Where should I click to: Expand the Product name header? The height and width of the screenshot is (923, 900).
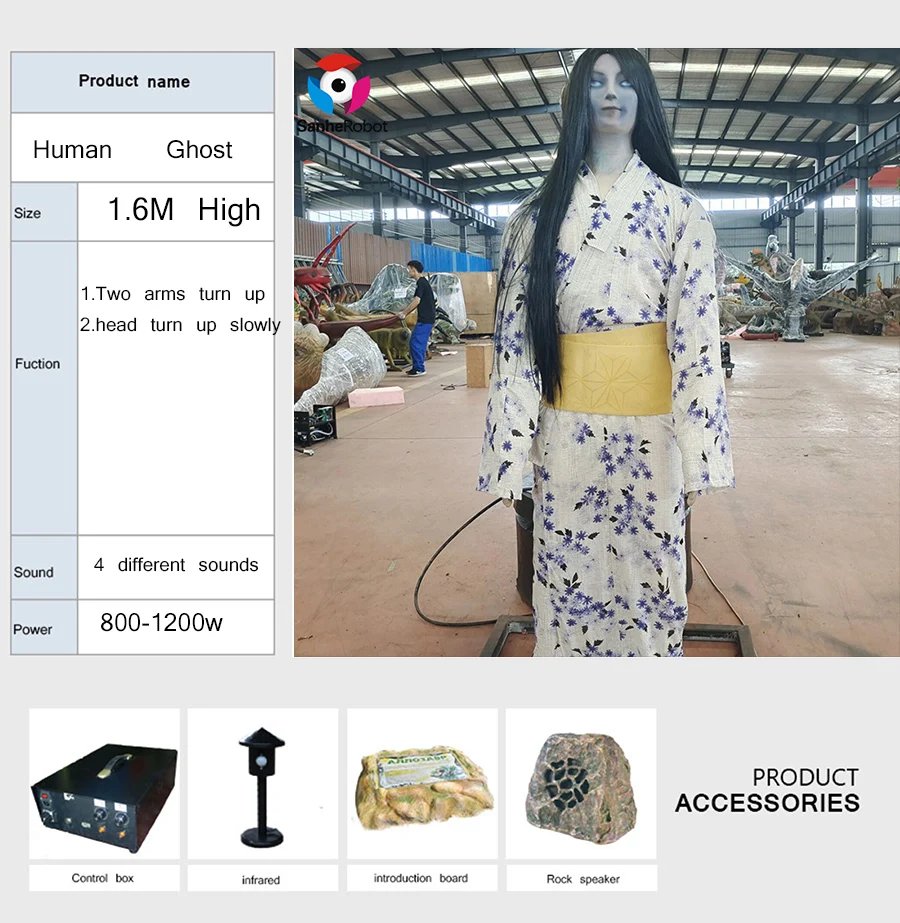tap(134, 81)
